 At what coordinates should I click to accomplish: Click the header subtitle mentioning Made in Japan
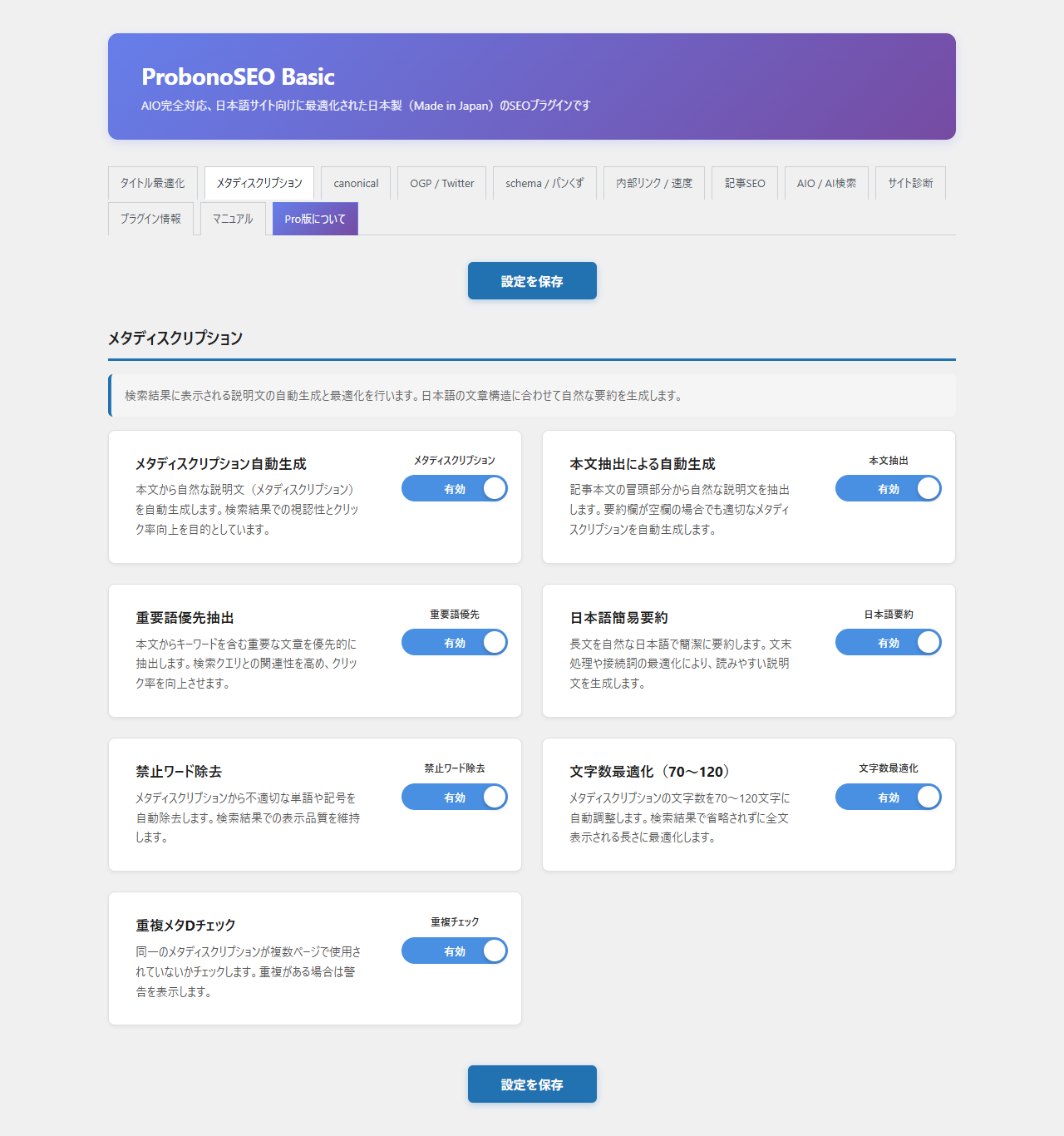tap(366, 106)
